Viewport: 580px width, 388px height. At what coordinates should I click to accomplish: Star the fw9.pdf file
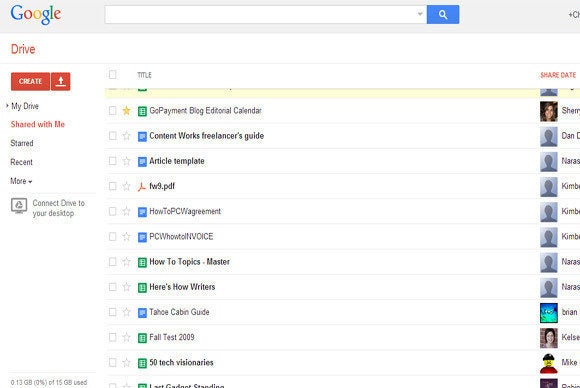point(127,186)
